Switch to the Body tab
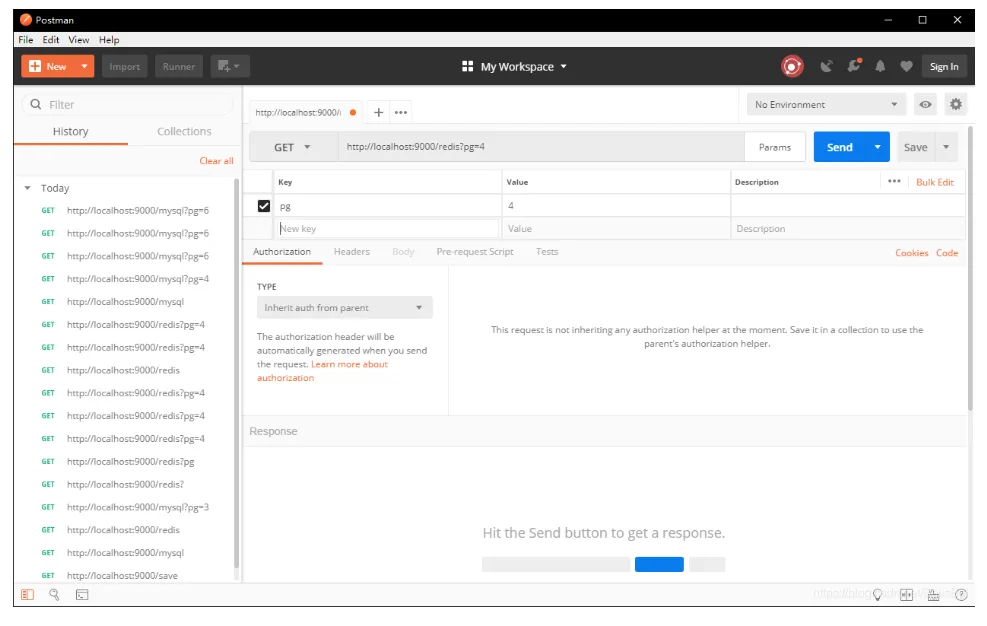 (x=403, y=252)
